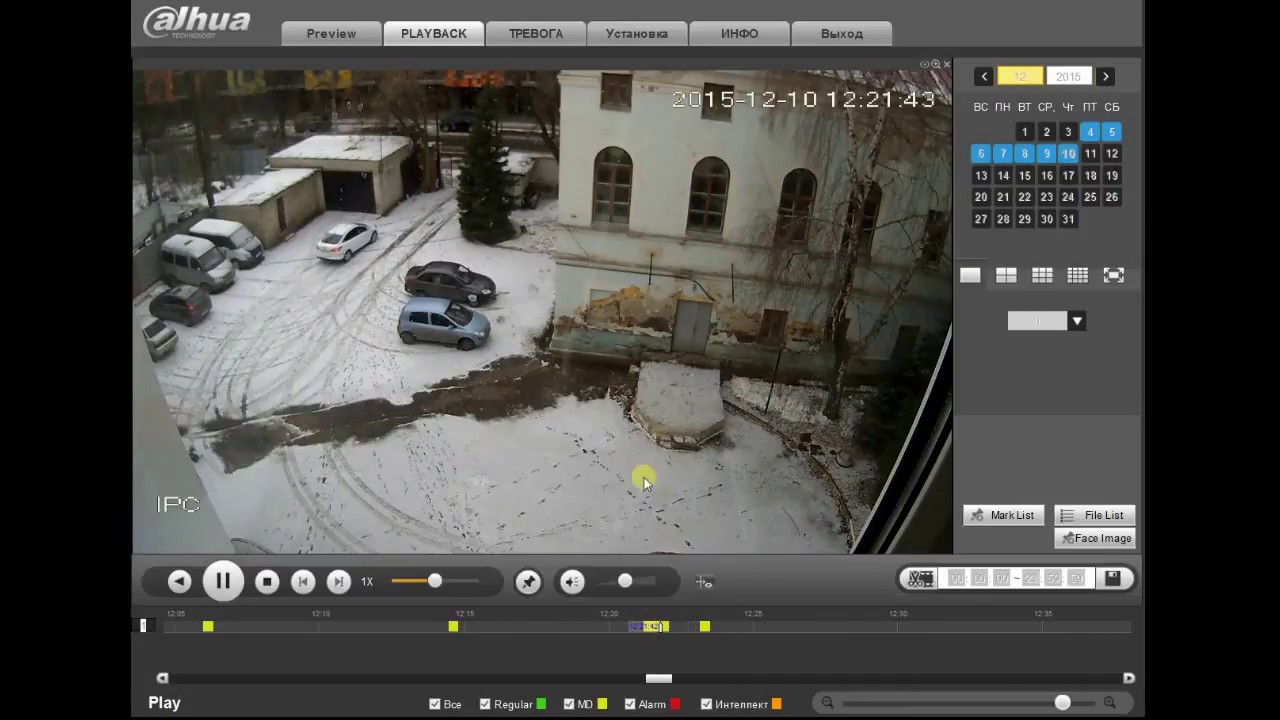The width and height of the screenshot is (1280, 720).
Task: Select December 5 in calendar
Action: 1111,131
